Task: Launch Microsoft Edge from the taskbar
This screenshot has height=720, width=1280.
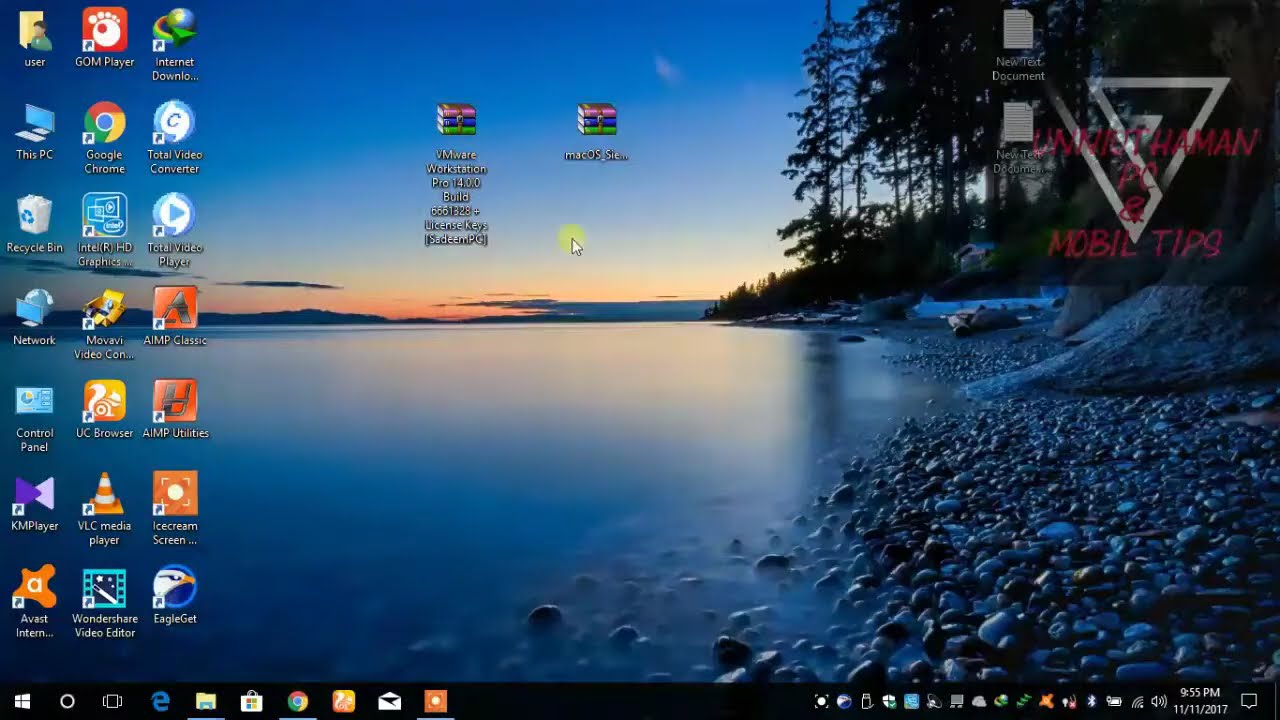Action: pos(160,701)
